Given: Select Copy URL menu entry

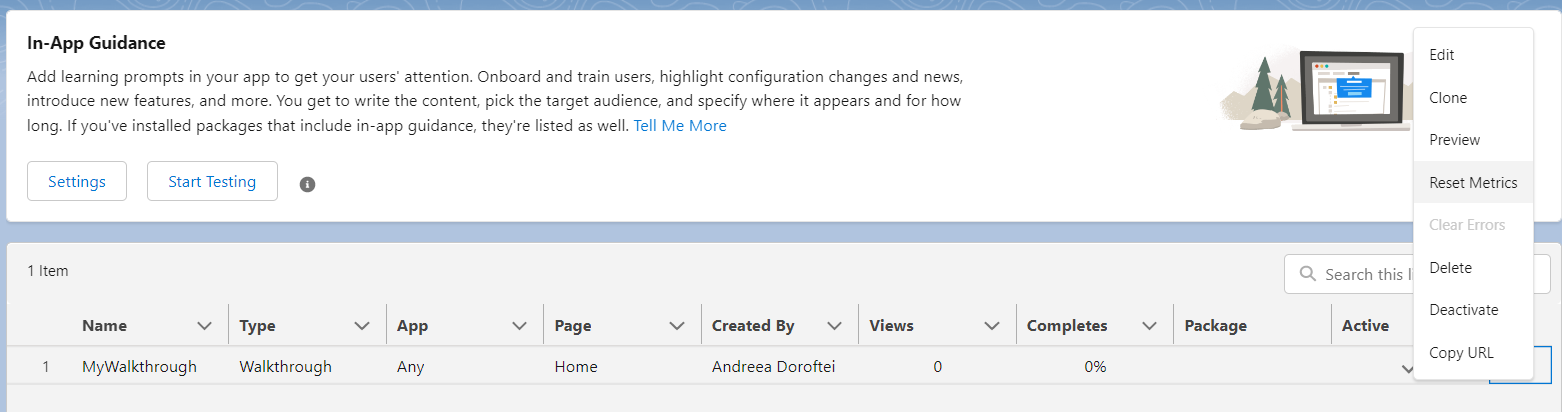Looking at the screenshot, I should click(1461, 352).
